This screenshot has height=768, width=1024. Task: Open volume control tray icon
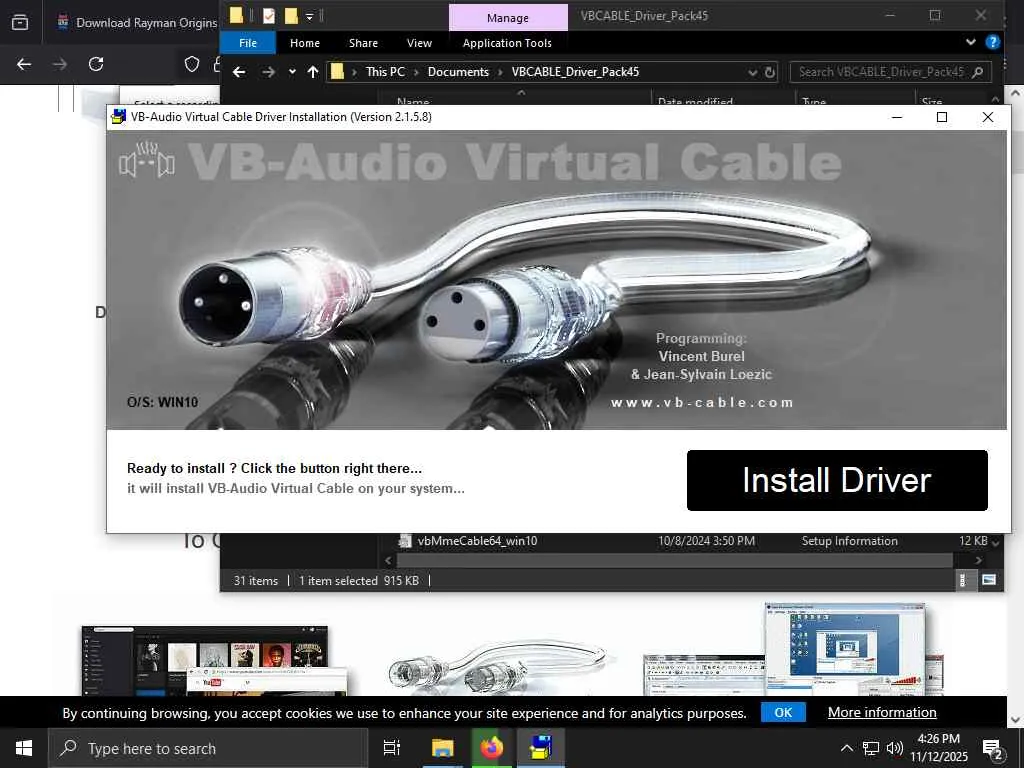coord(895,748)
